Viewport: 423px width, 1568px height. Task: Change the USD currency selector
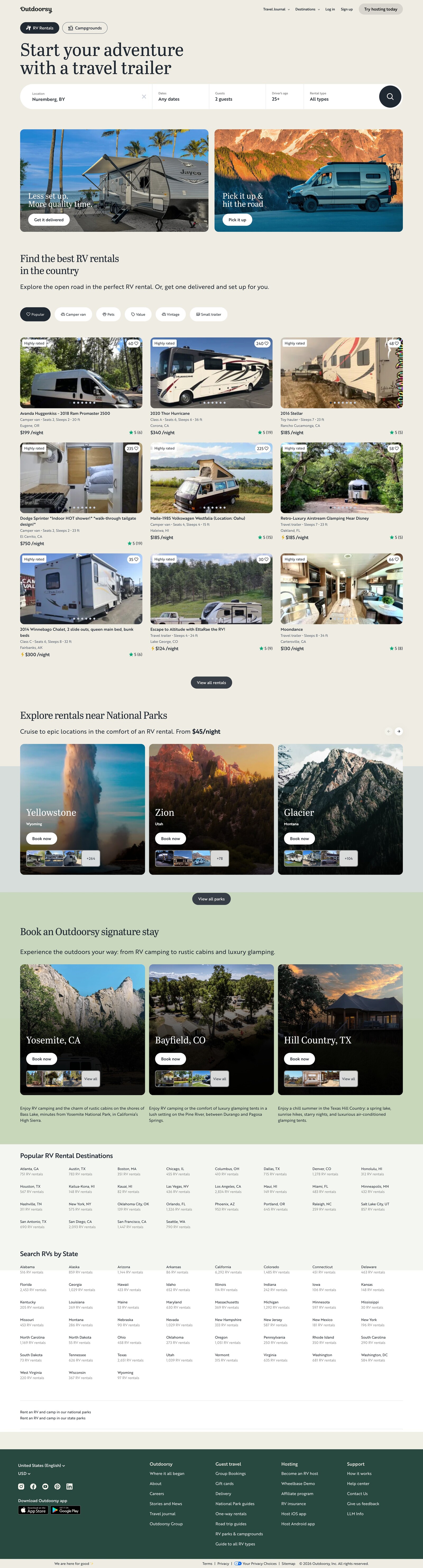coord(24,1474)
